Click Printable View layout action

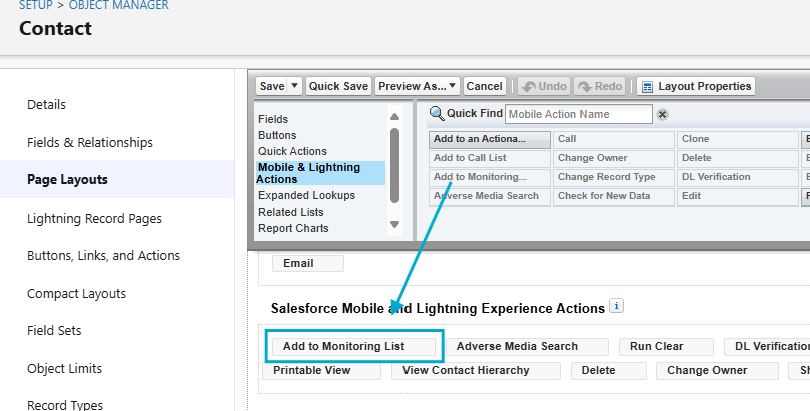pyautogui.click(x=321, y=371)
